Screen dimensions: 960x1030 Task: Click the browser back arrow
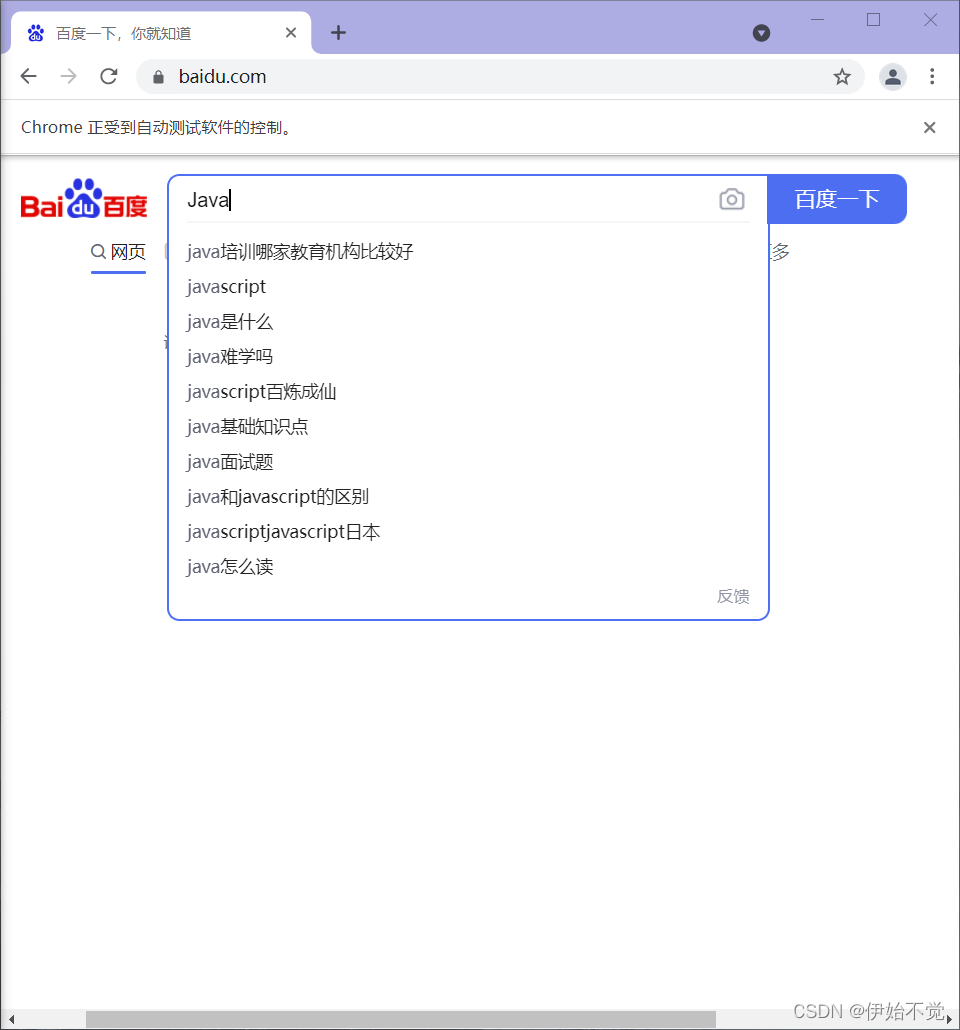(28, 76)
